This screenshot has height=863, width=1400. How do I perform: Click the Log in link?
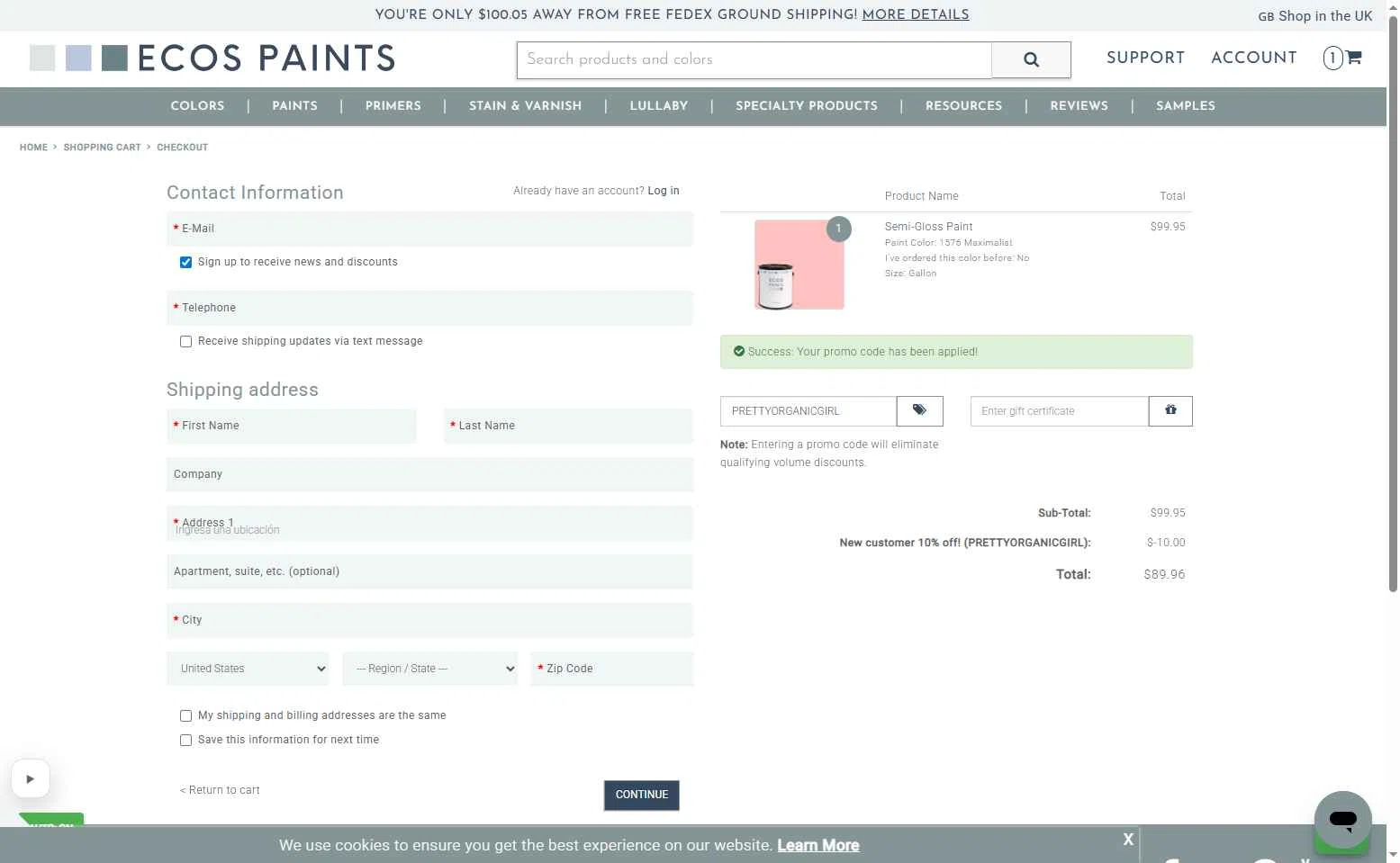pyautogui.click(x=664, y=191)
